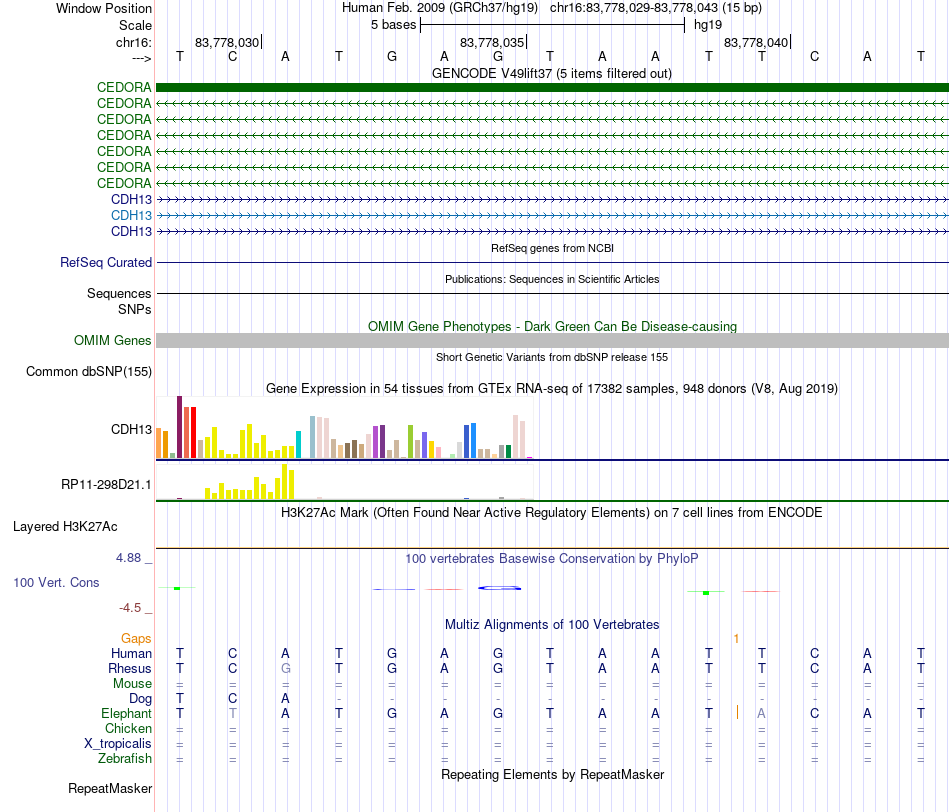Viewport: 950px width, 812px height.
Task: Click the OMIM Genes track label
Action: [x=112, y=341]
